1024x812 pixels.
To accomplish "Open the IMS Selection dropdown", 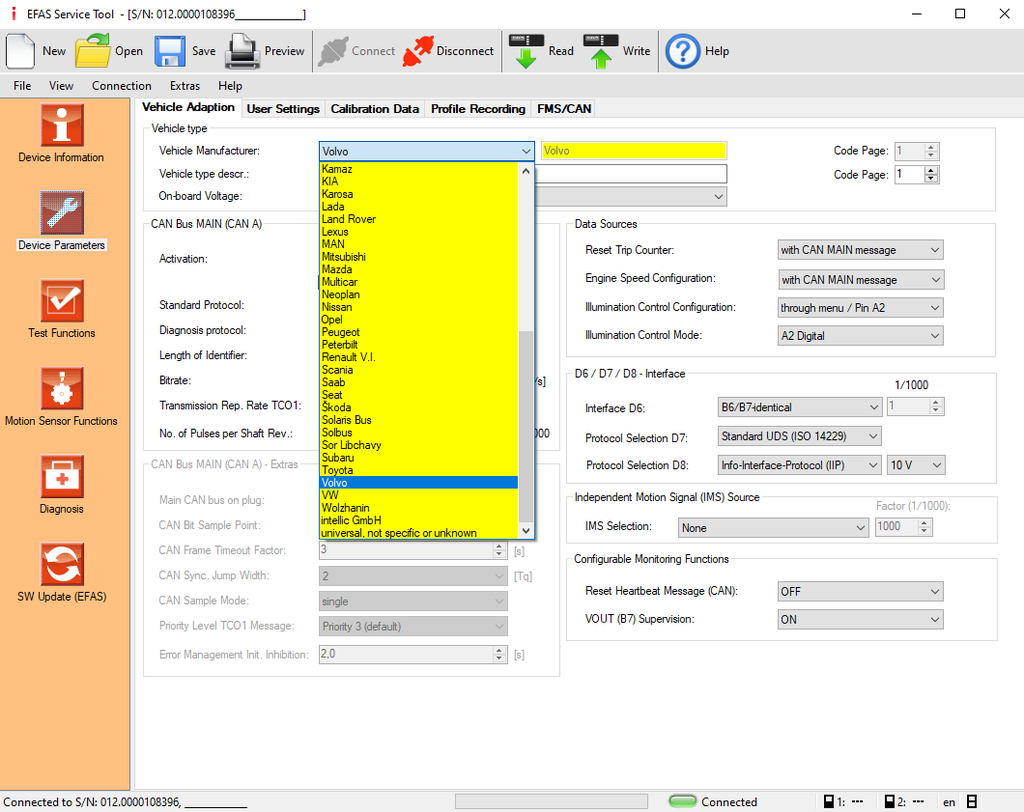I will click(x=773, y=528).
